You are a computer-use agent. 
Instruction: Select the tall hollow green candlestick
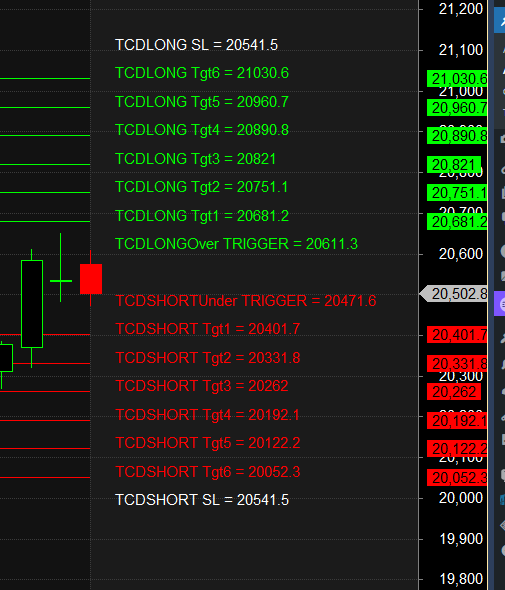tap(32, 304)
